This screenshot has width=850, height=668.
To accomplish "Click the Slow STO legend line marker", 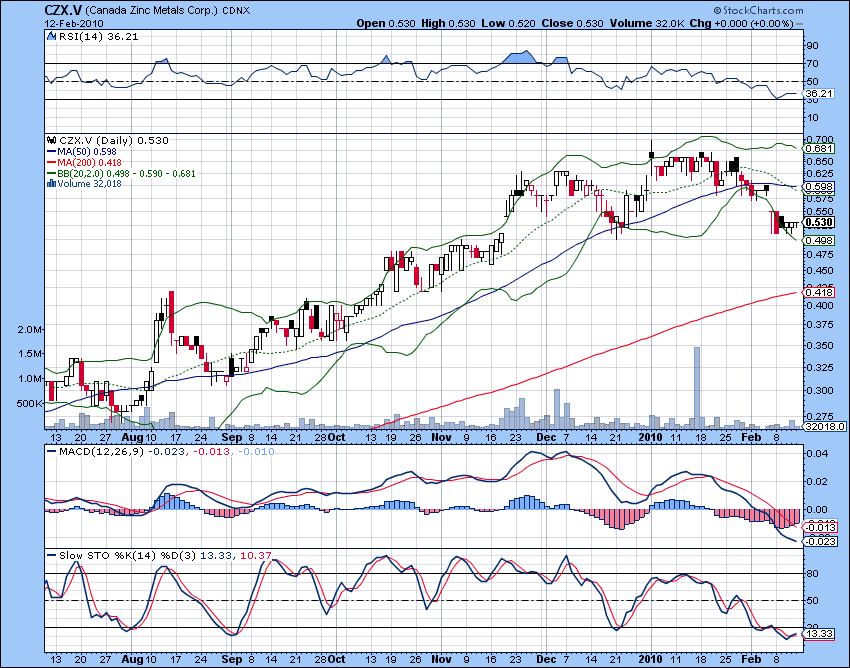I will coord(51,555).
